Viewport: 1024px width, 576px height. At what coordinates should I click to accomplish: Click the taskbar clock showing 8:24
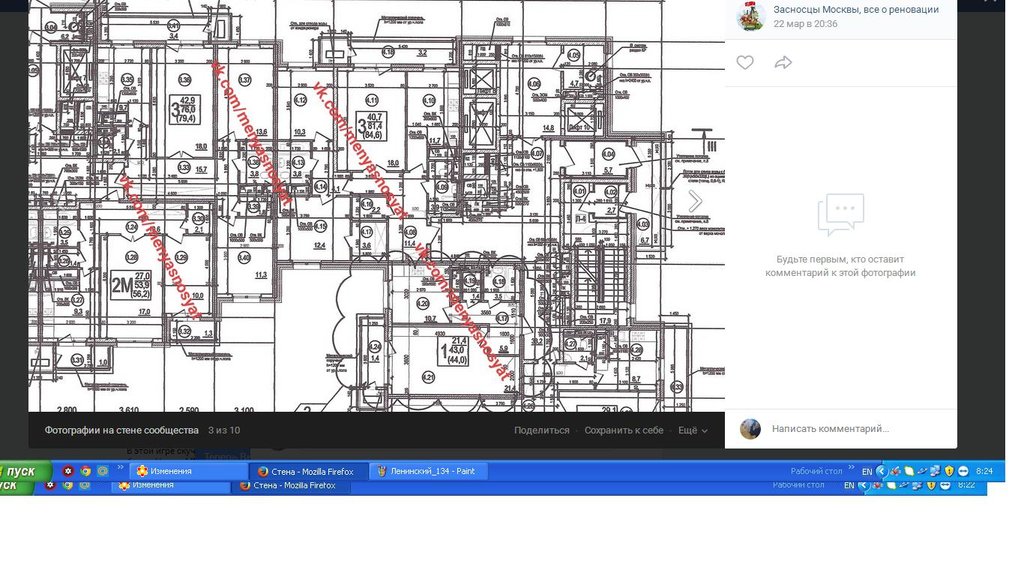point(984,471)
